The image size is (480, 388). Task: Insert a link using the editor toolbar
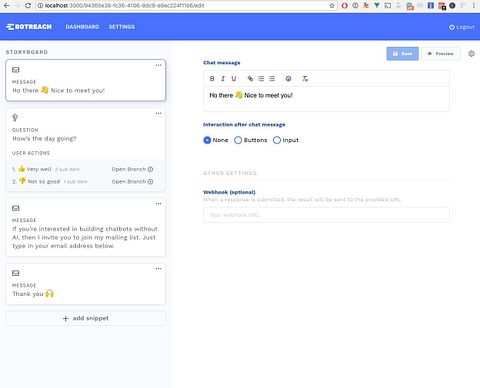pyautogui.click(x=250, y=79)
